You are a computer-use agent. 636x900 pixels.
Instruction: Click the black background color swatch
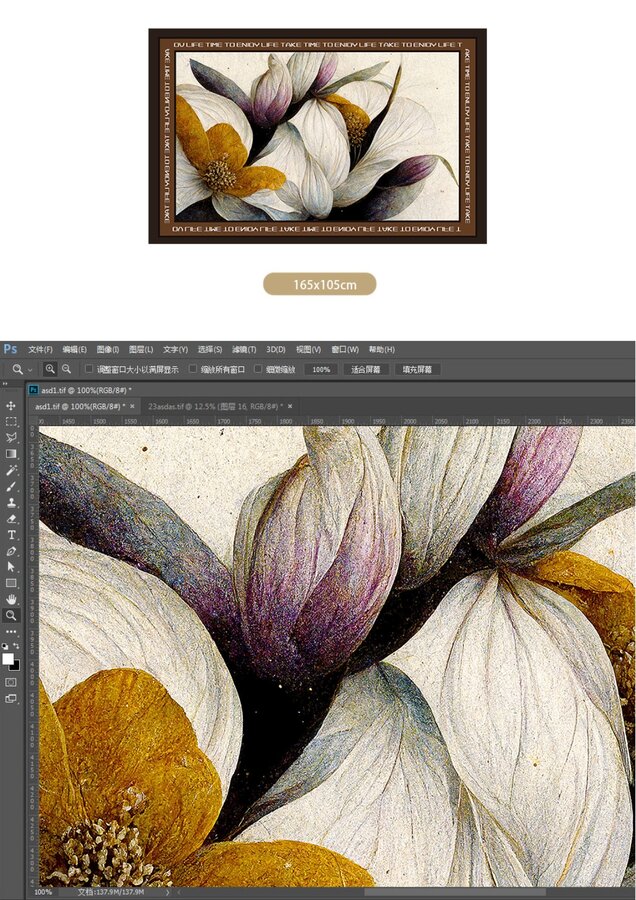[x=16, y=667]
